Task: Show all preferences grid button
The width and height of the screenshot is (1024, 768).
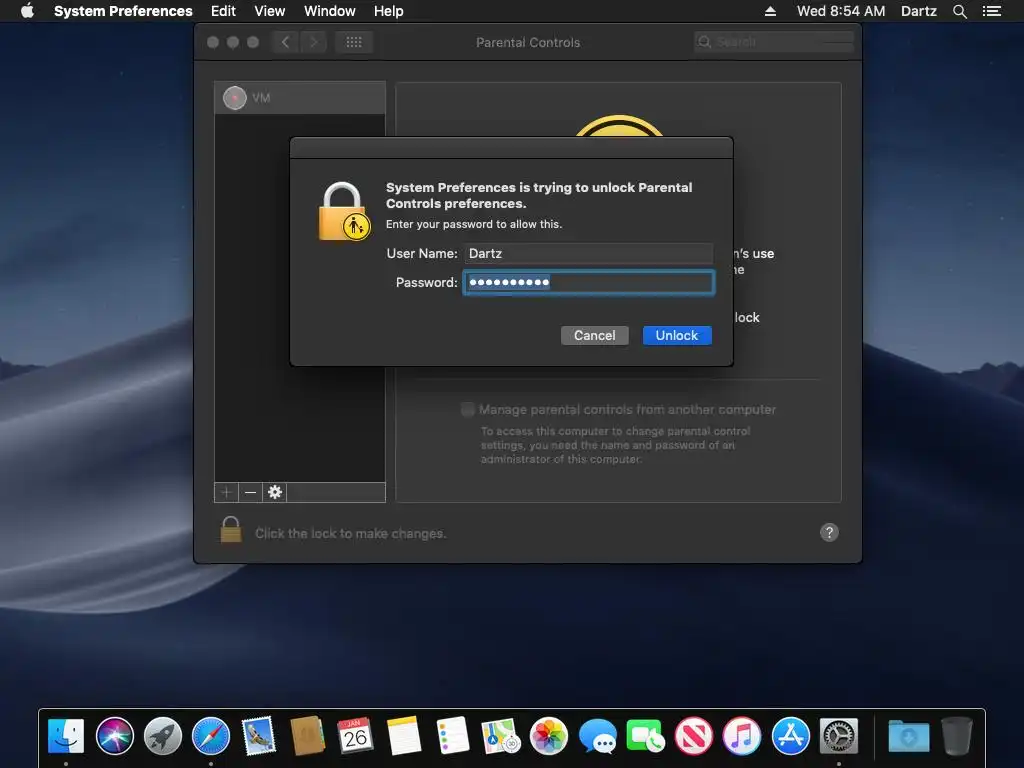Action: tap(354, 42)
